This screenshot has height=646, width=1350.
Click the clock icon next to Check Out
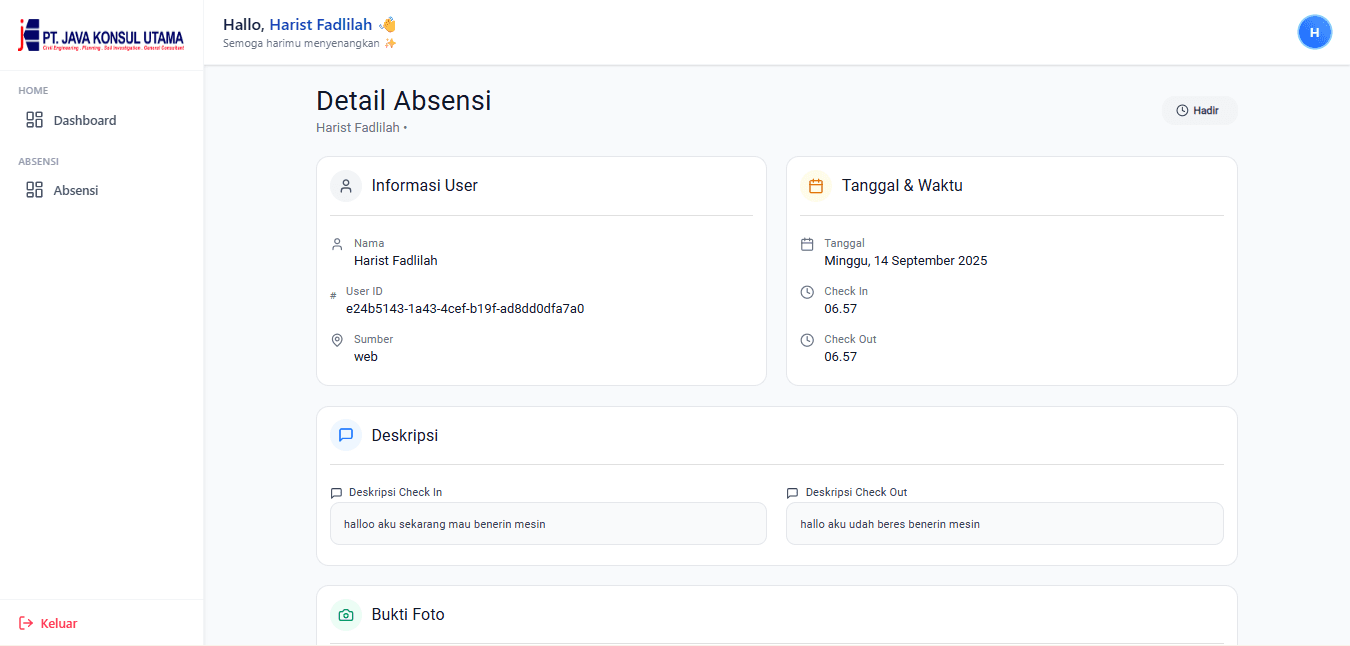coord(806,339)
